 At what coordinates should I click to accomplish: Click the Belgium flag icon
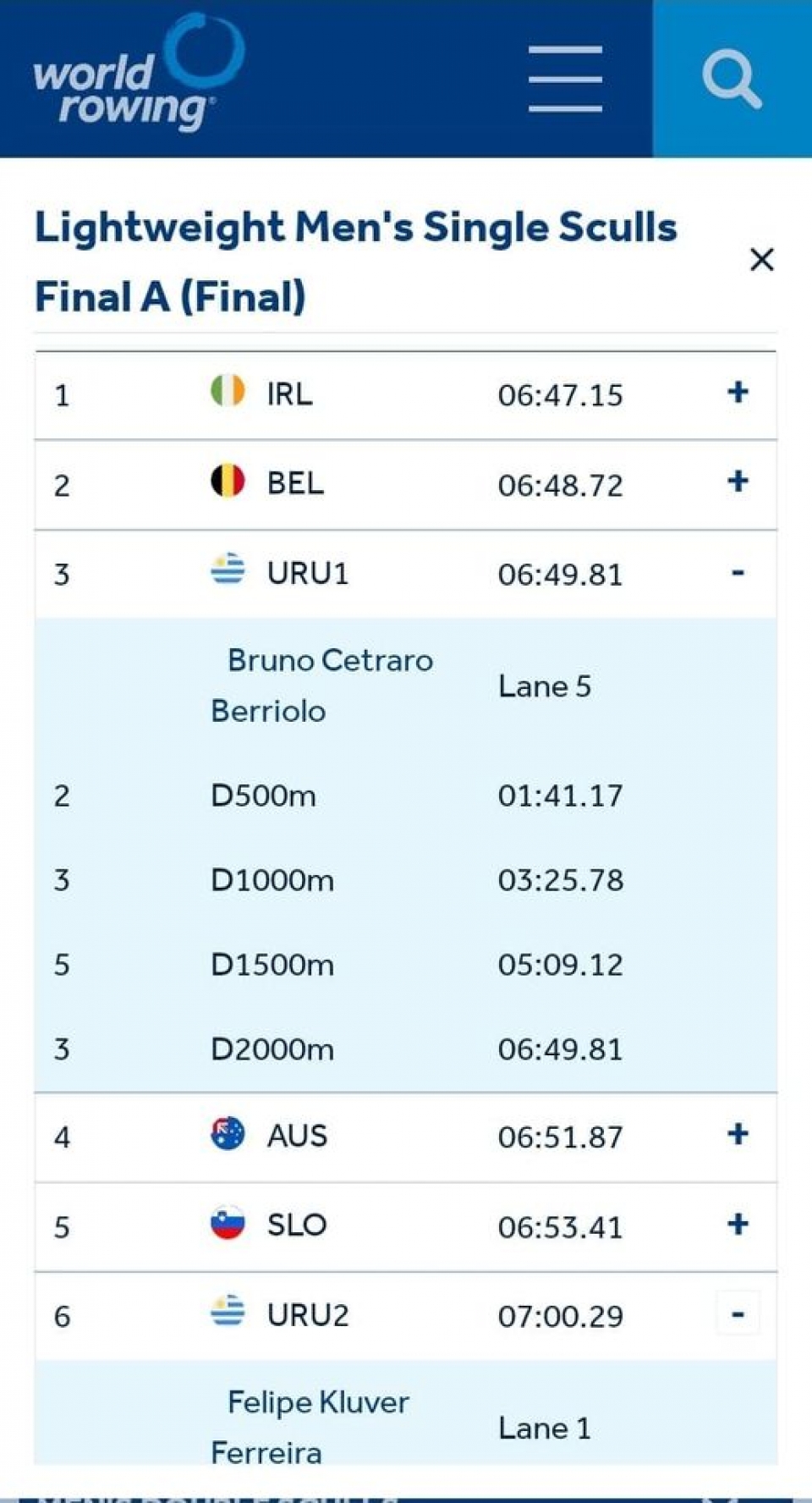coord(228,481)
